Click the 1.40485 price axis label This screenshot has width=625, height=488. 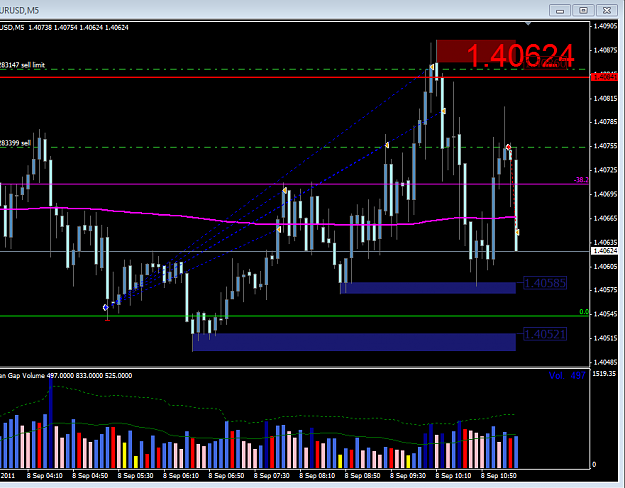coord(605,362)
